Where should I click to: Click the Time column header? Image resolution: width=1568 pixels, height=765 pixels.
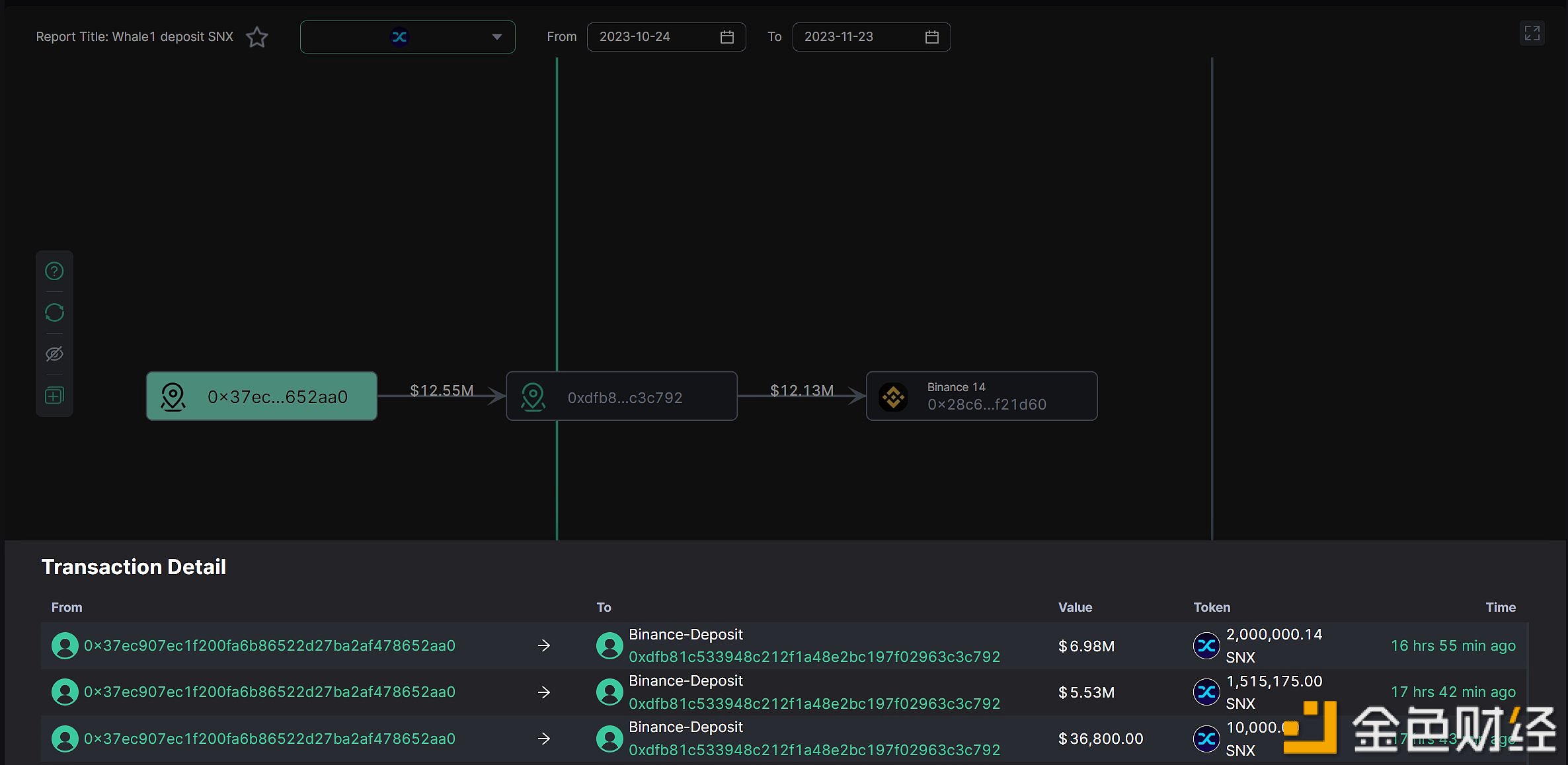click(x=1501, y=607)
